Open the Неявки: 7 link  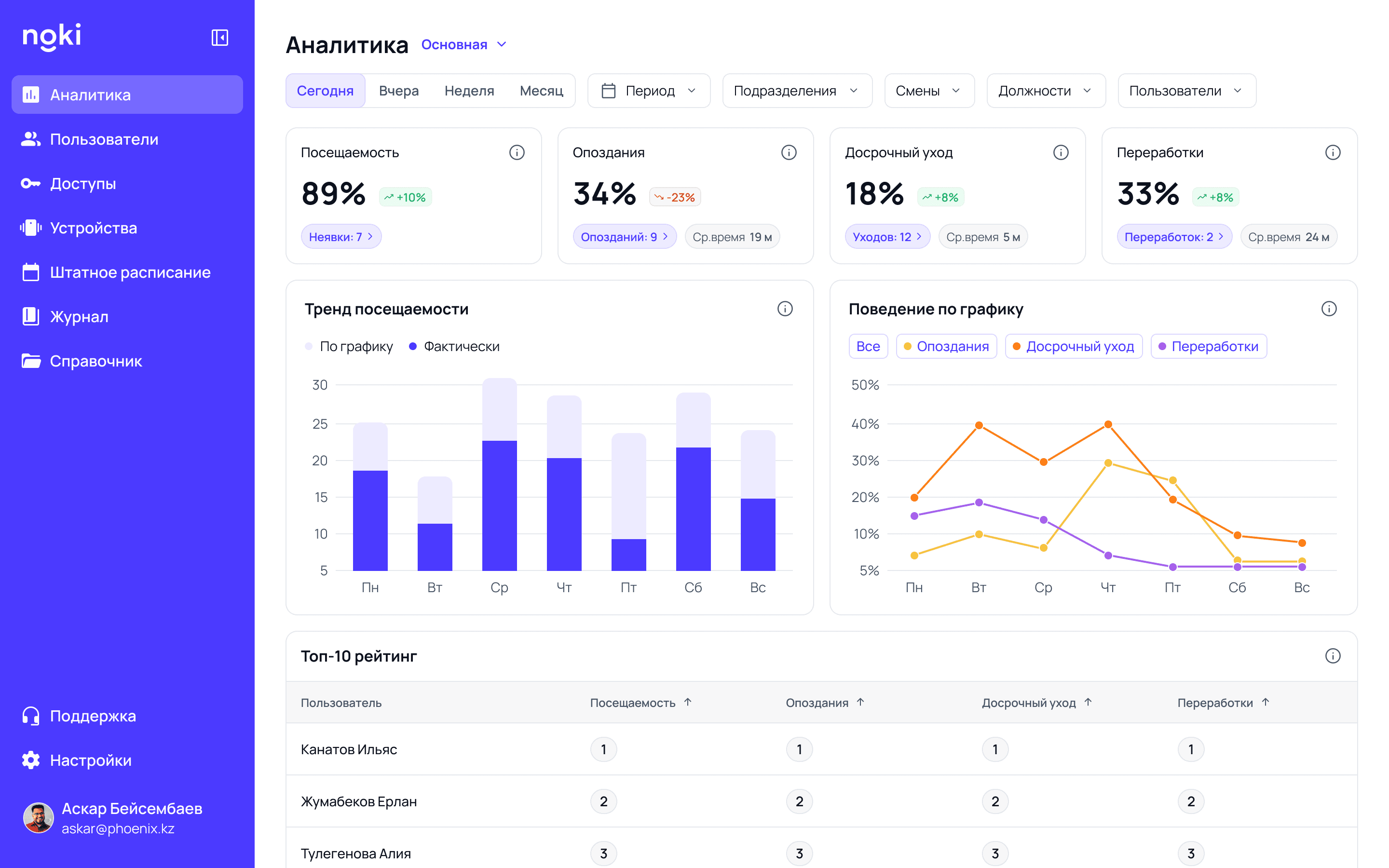pos(341,236)
